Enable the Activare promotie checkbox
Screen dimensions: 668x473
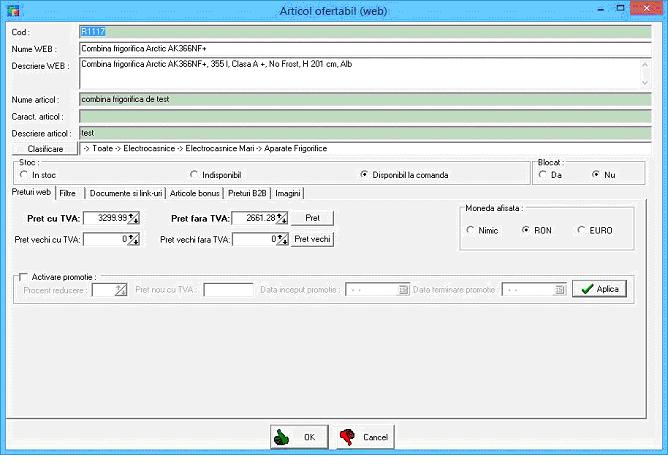(x=24, y=277)
